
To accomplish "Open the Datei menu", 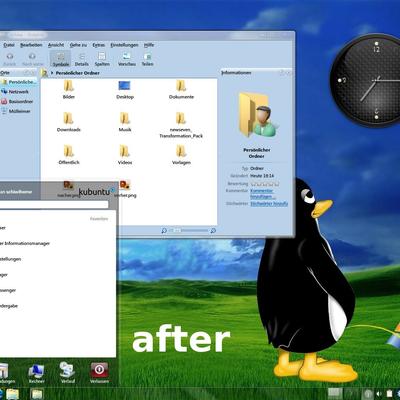I will pos(9,45).
